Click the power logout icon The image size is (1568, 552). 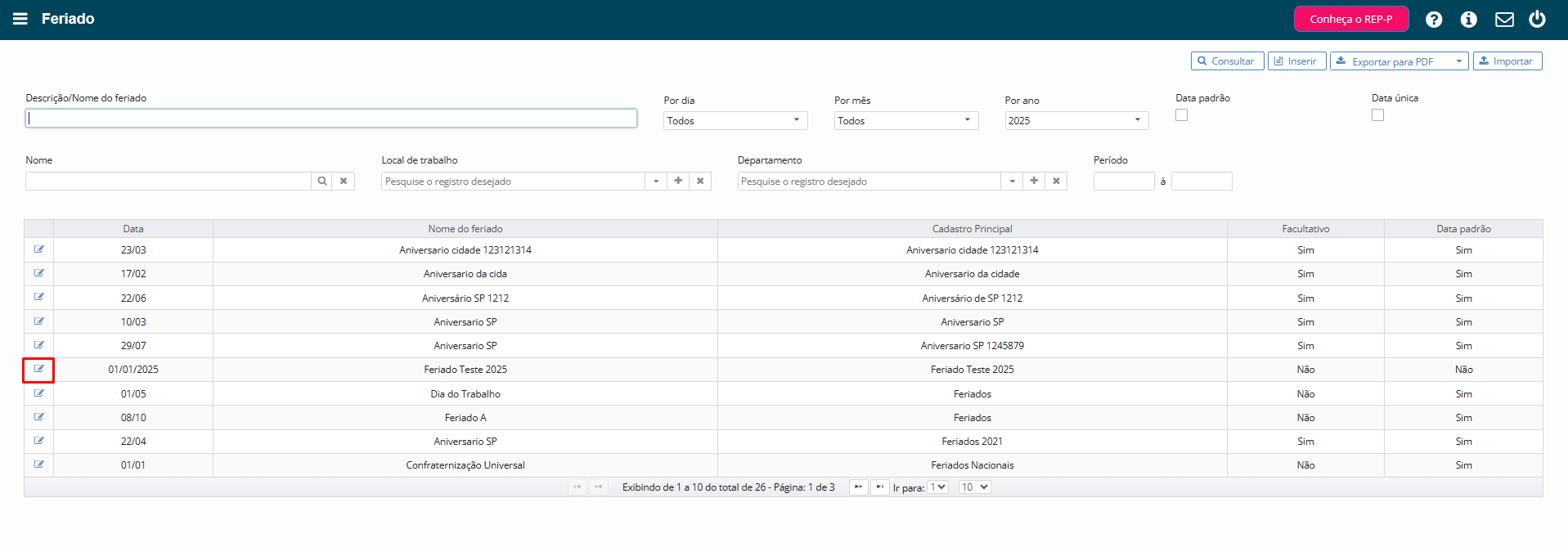[x=1538, y=19]
